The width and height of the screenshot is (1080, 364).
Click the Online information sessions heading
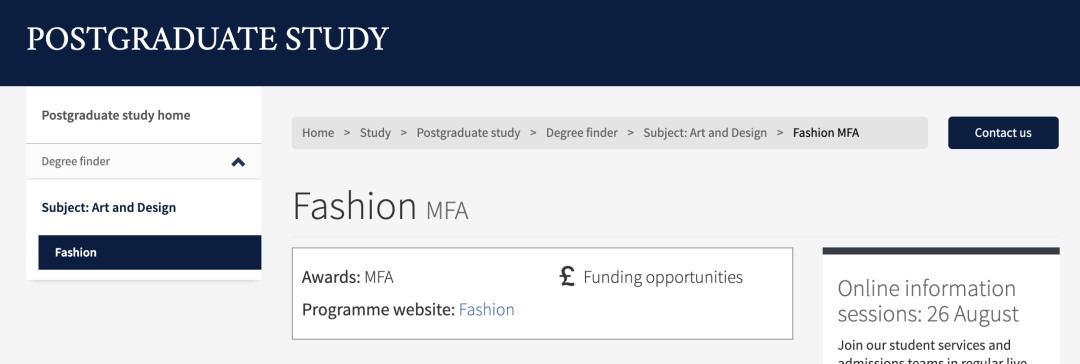(x=928, y=301)
